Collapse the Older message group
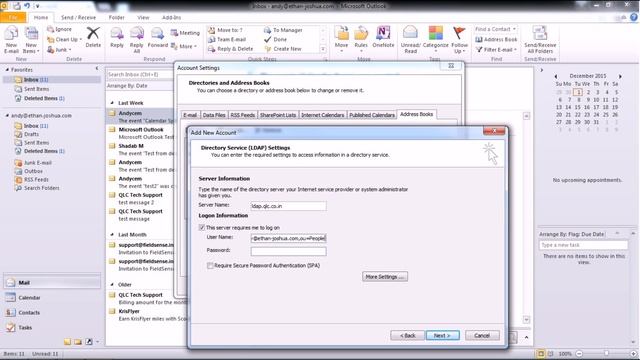The image size is (640, 360). (112, 284)
